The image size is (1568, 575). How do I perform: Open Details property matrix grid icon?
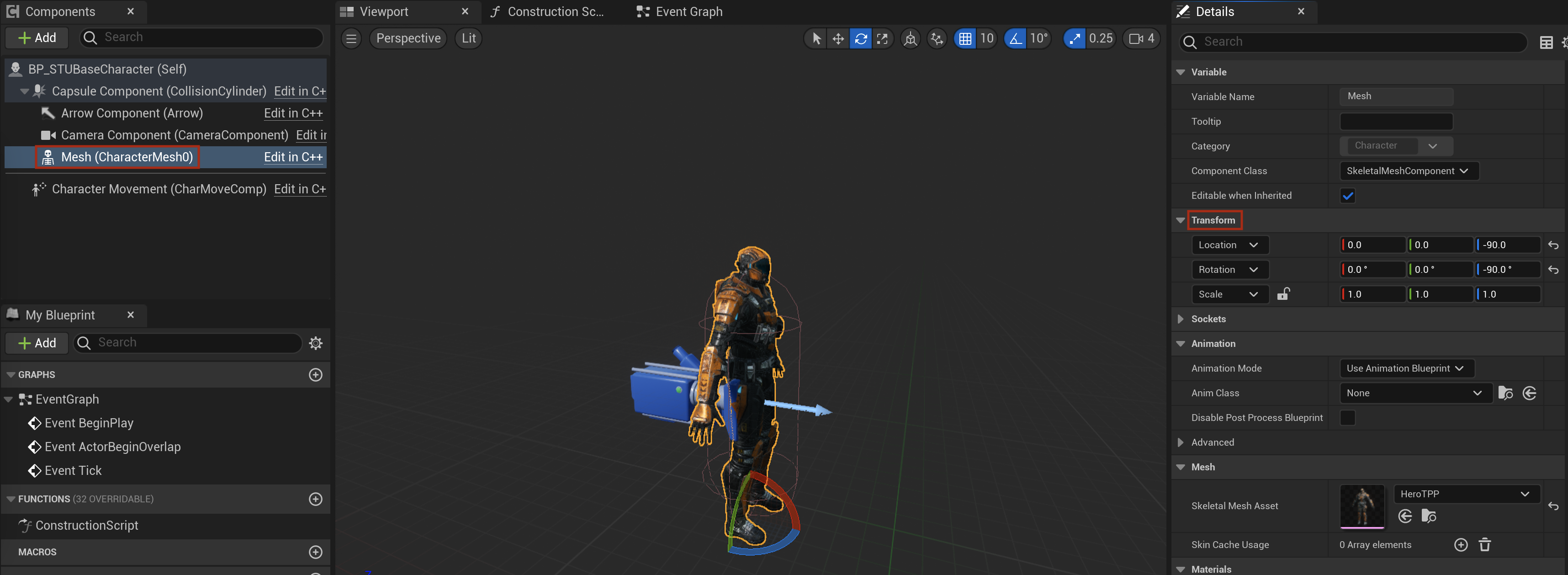click(x=1546, y=42)
